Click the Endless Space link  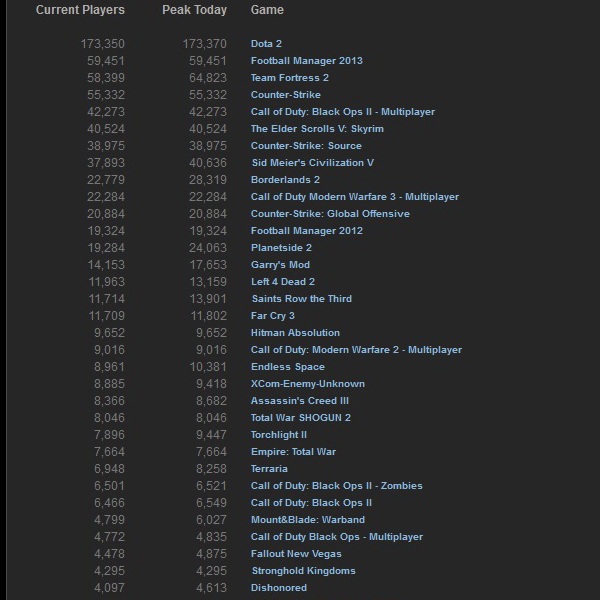pos(288,367)
